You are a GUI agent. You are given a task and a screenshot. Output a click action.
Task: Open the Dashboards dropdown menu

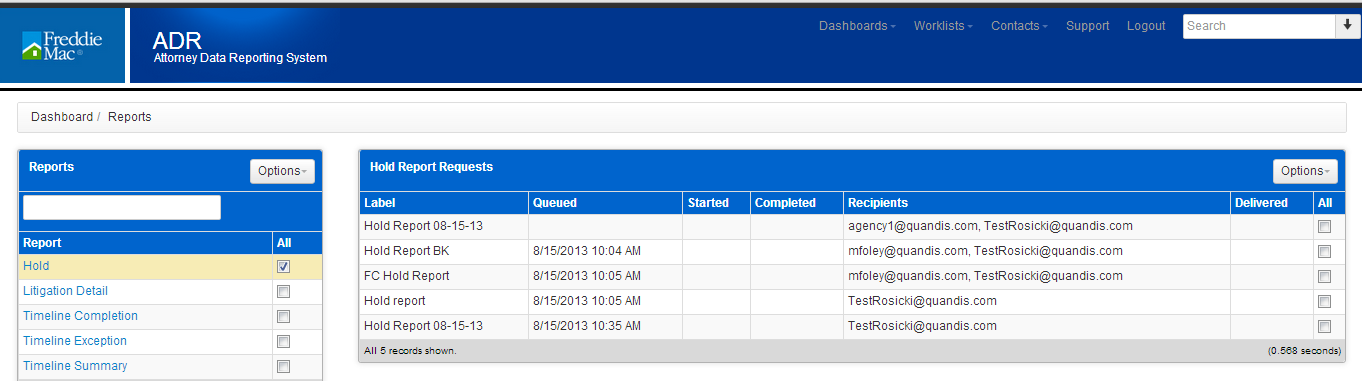click(857, 26)
